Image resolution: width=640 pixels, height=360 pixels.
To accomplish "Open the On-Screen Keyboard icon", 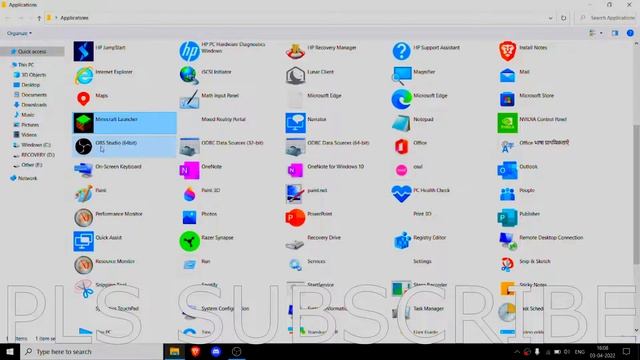I will click(83, 170).
